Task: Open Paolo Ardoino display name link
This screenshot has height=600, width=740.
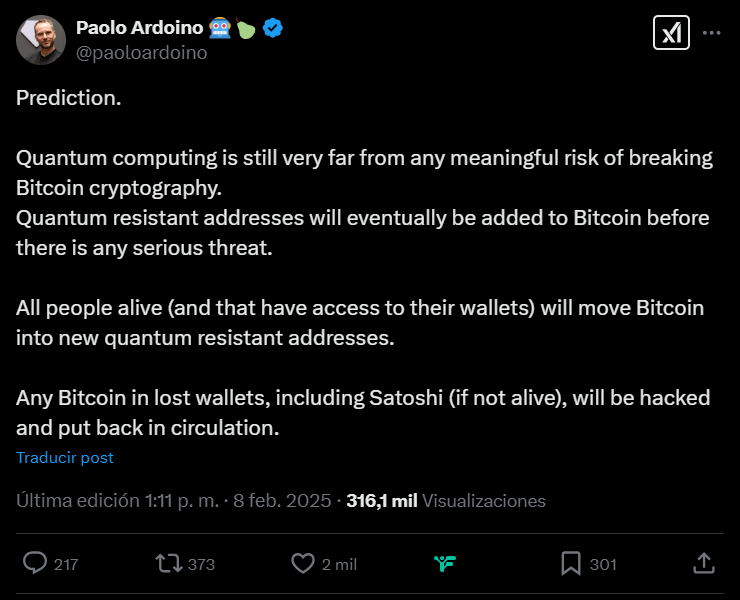Action: tap(139, 28)
